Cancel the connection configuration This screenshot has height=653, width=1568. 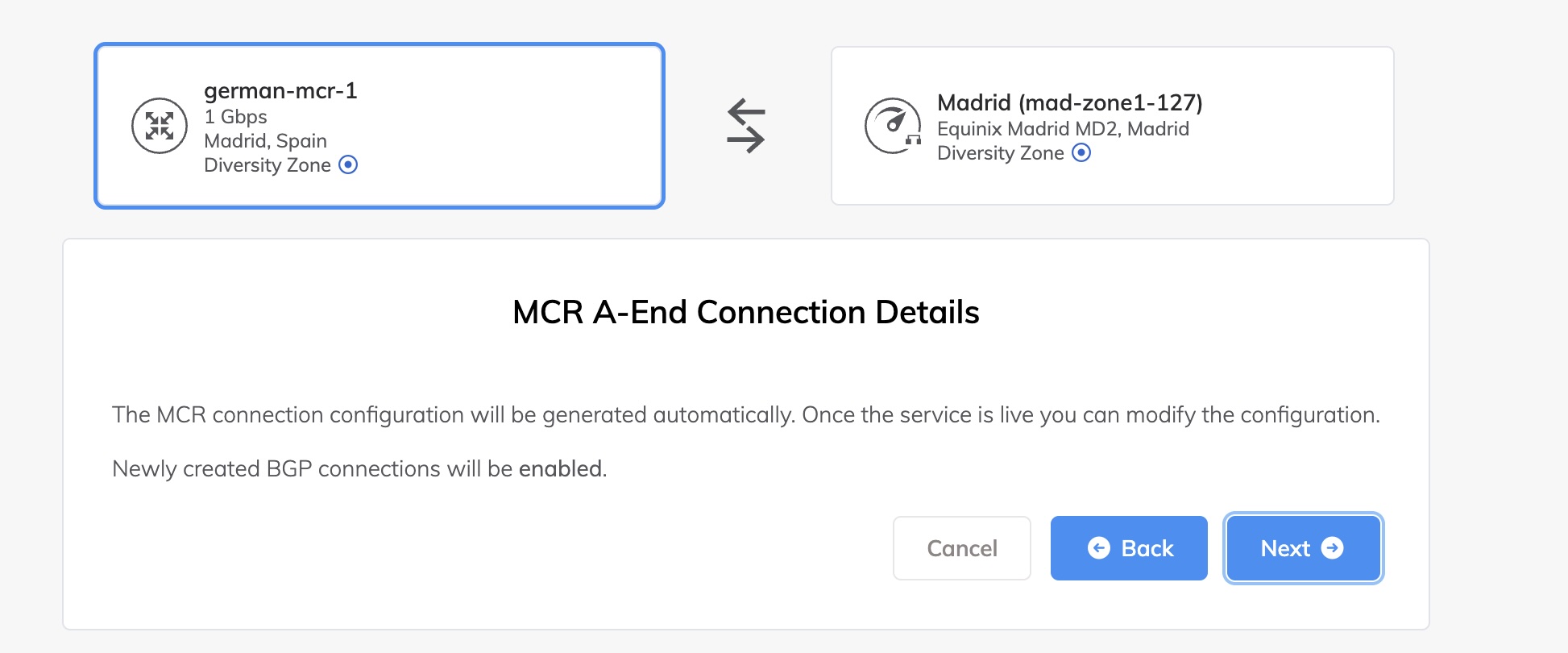(961, 548)
